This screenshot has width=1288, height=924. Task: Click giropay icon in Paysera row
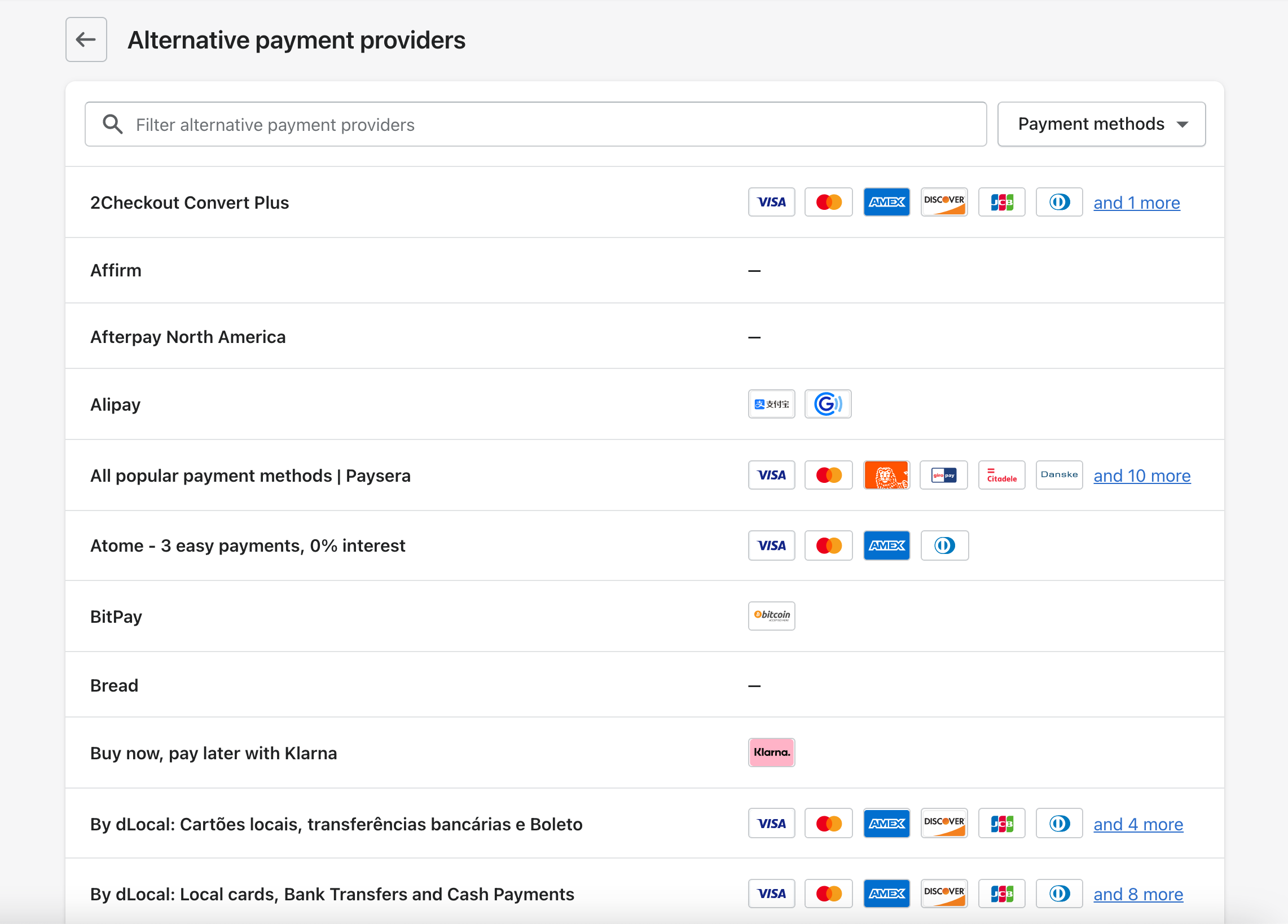click(944, 475)
